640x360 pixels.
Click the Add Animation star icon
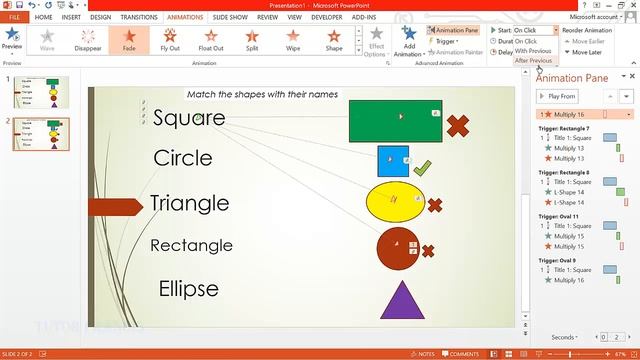pyautogui.click(x=409, y=33)
